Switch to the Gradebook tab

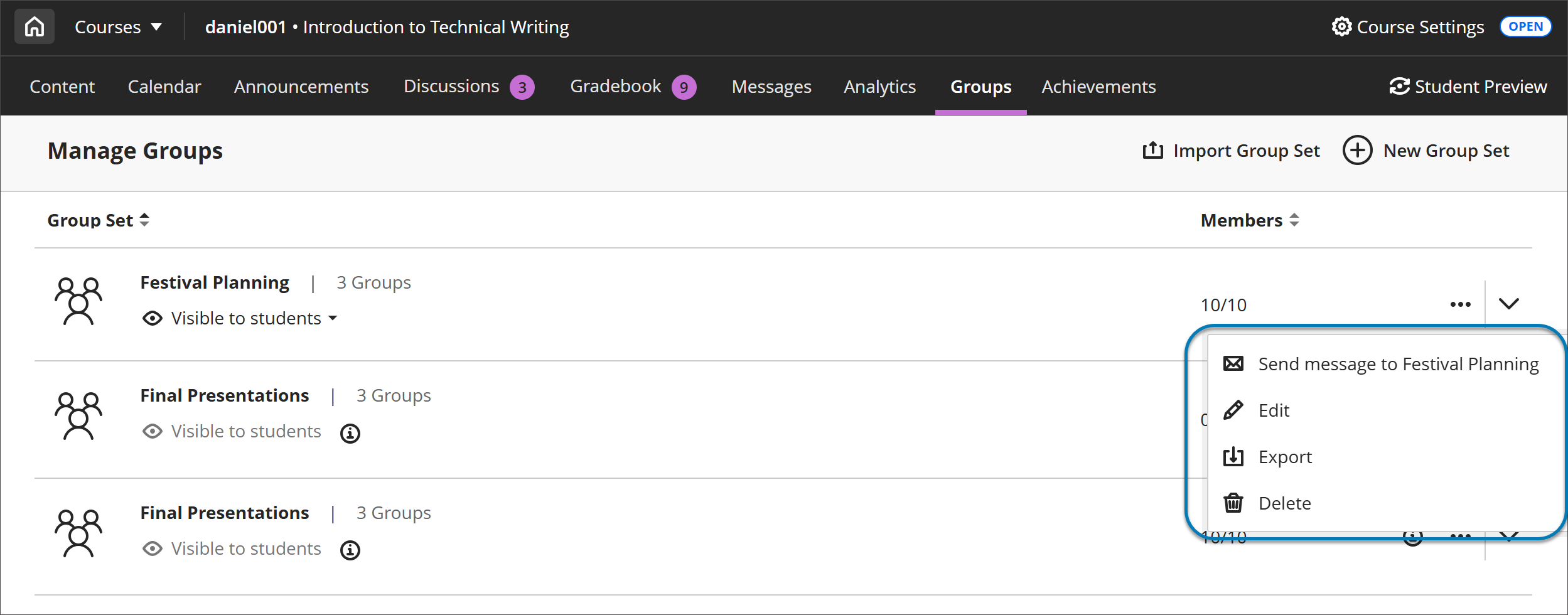click(616, 86)
